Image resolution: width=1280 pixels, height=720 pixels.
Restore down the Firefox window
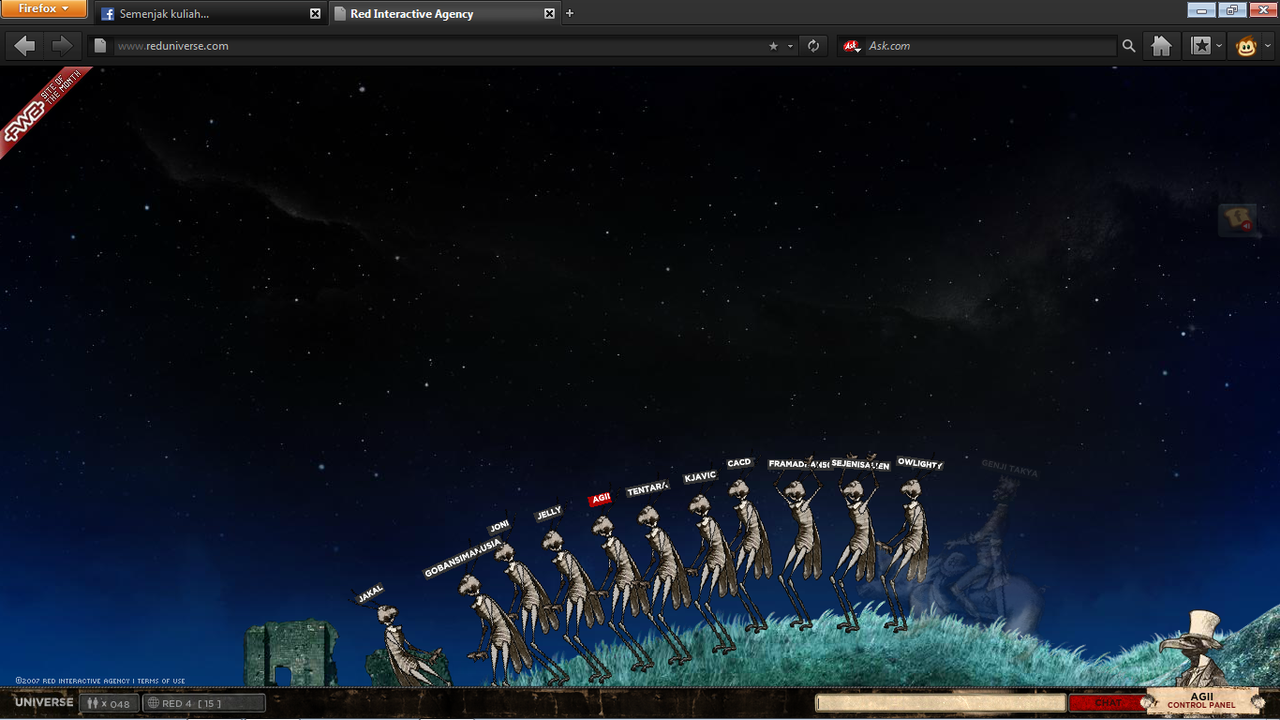1231,10
